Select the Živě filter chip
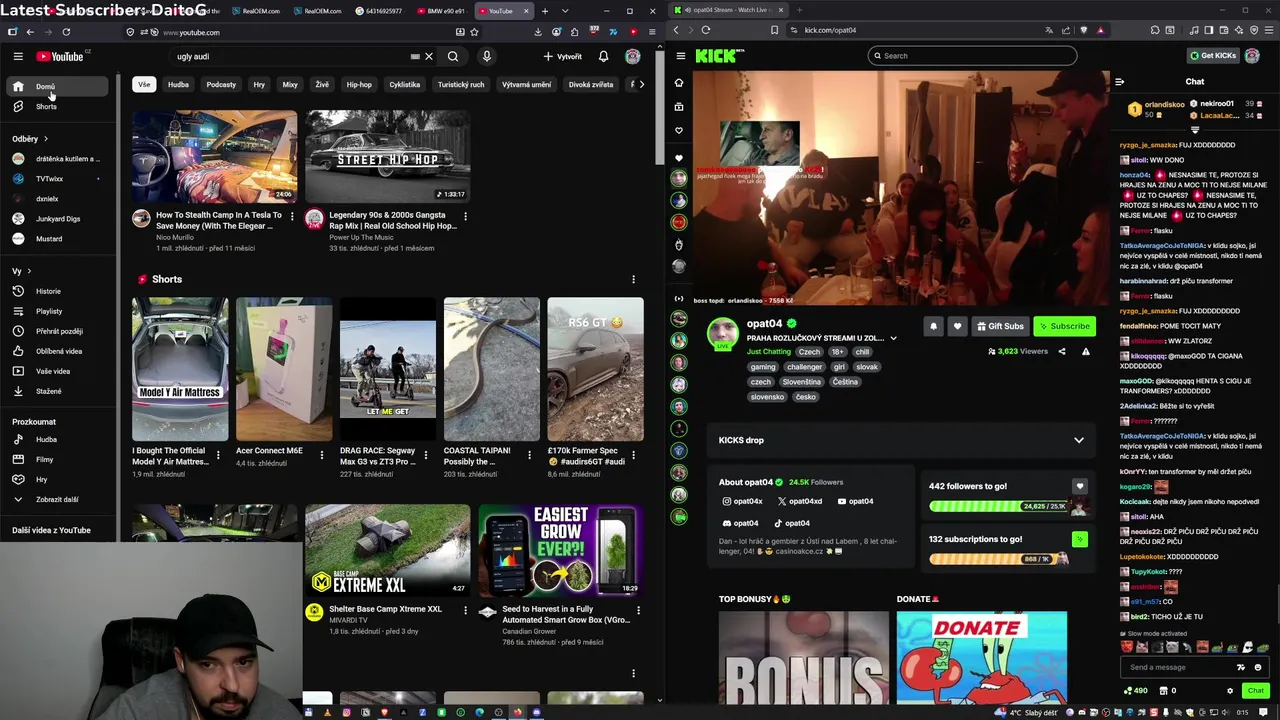This screenshot has width=1280, height=720. (322, 84)
